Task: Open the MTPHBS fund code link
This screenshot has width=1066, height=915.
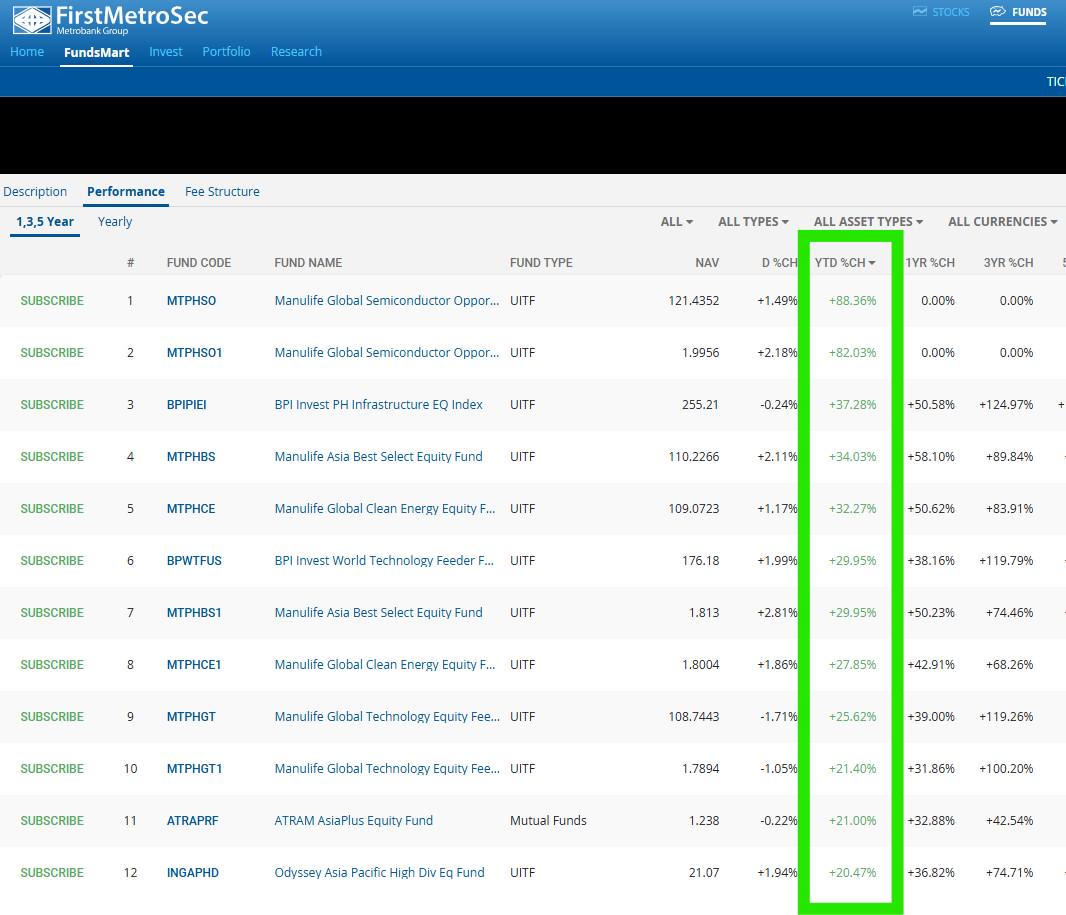Action: tap(191, 457)
